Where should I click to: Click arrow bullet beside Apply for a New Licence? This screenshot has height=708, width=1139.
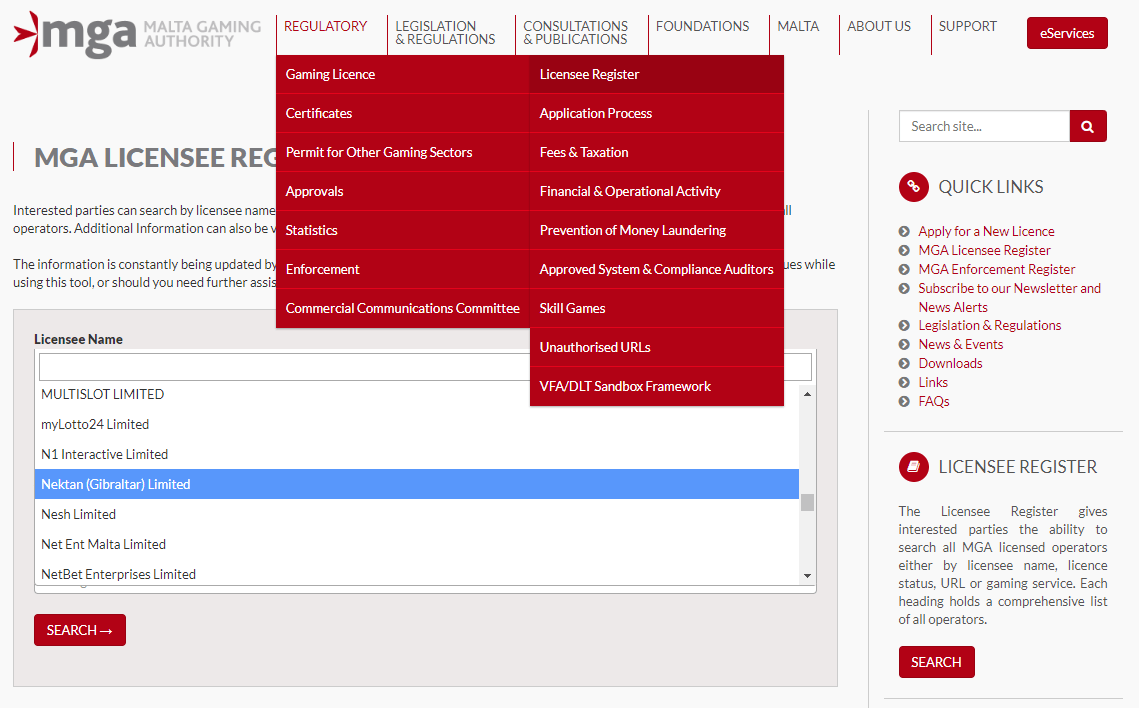tap(904, 232)
